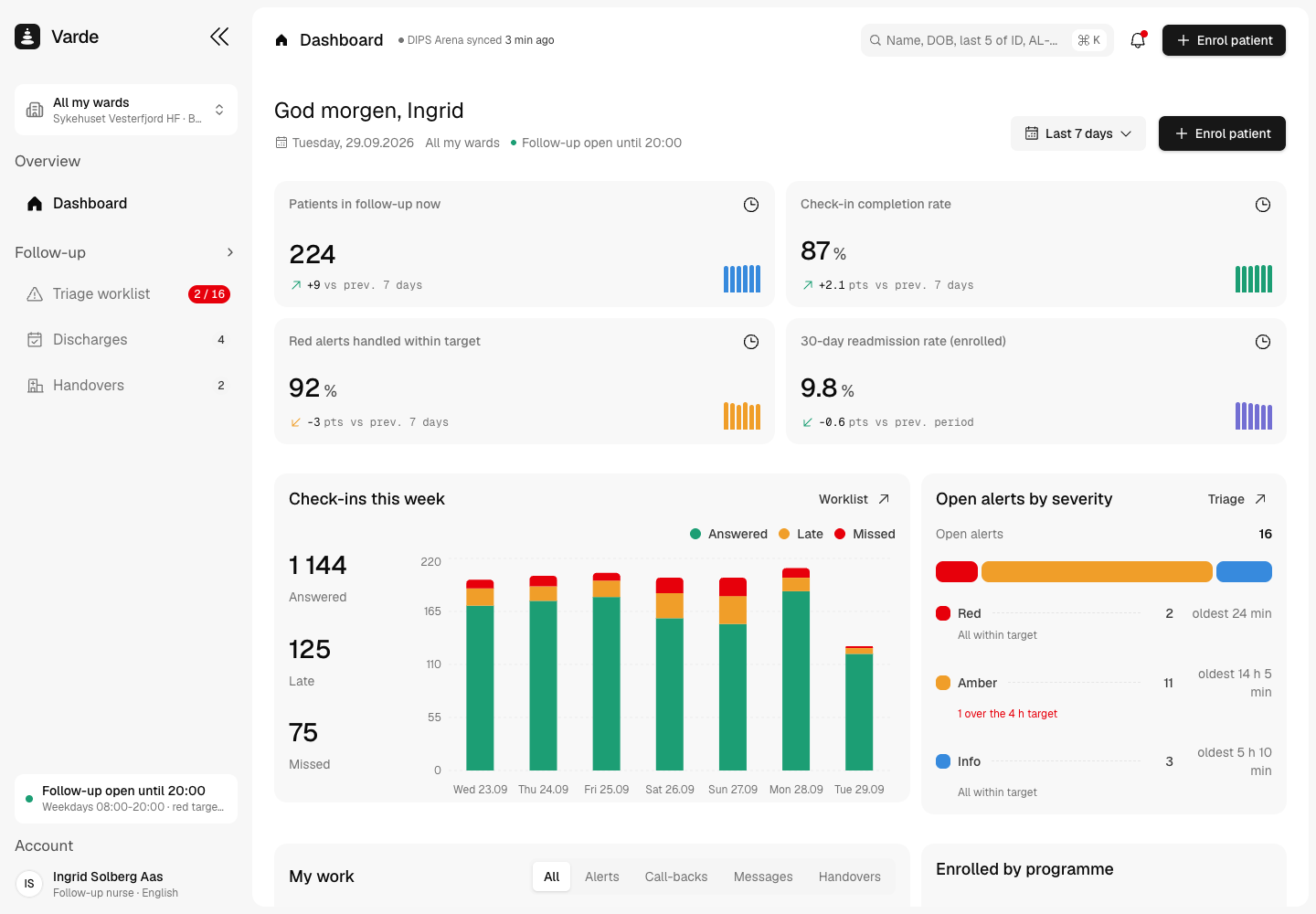
Task: Toggle the Late legend series
Action: pos(801,534)
